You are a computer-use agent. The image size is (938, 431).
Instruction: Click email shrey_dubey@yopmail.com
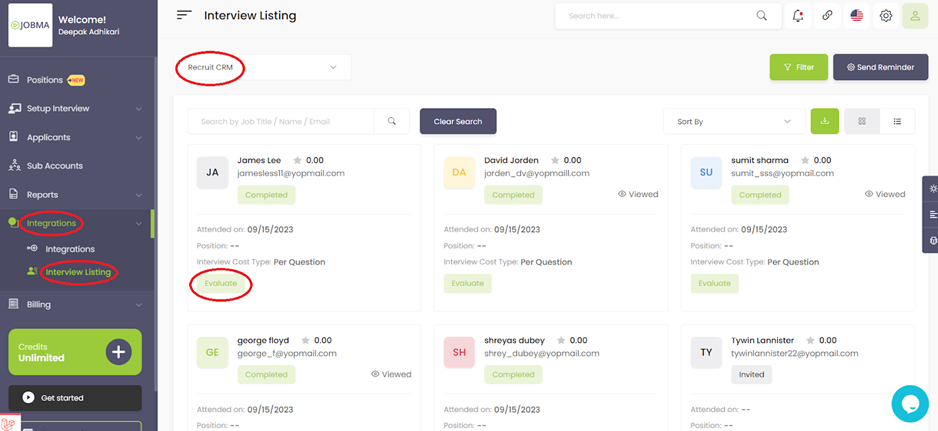tap(542, 354)
